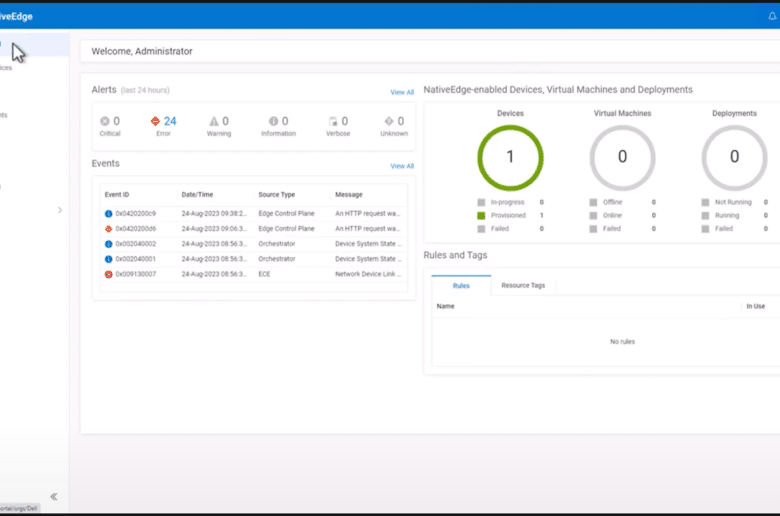Screen dimensions: 780x516
Task: Collapse the sidebar with double-chevron icon
Action: [x=54, y=496]
